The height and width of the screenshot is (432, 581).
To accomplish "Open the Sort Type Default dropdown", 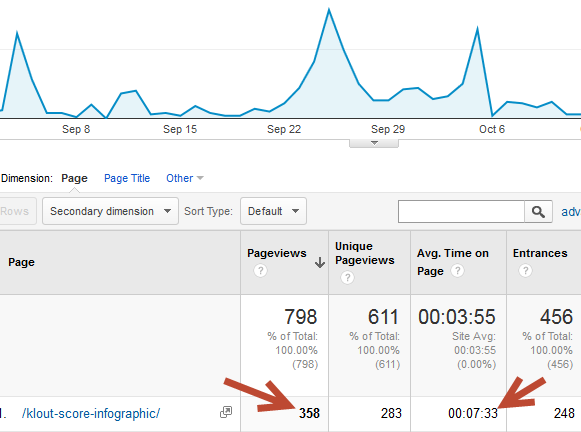I will point(273,211).
